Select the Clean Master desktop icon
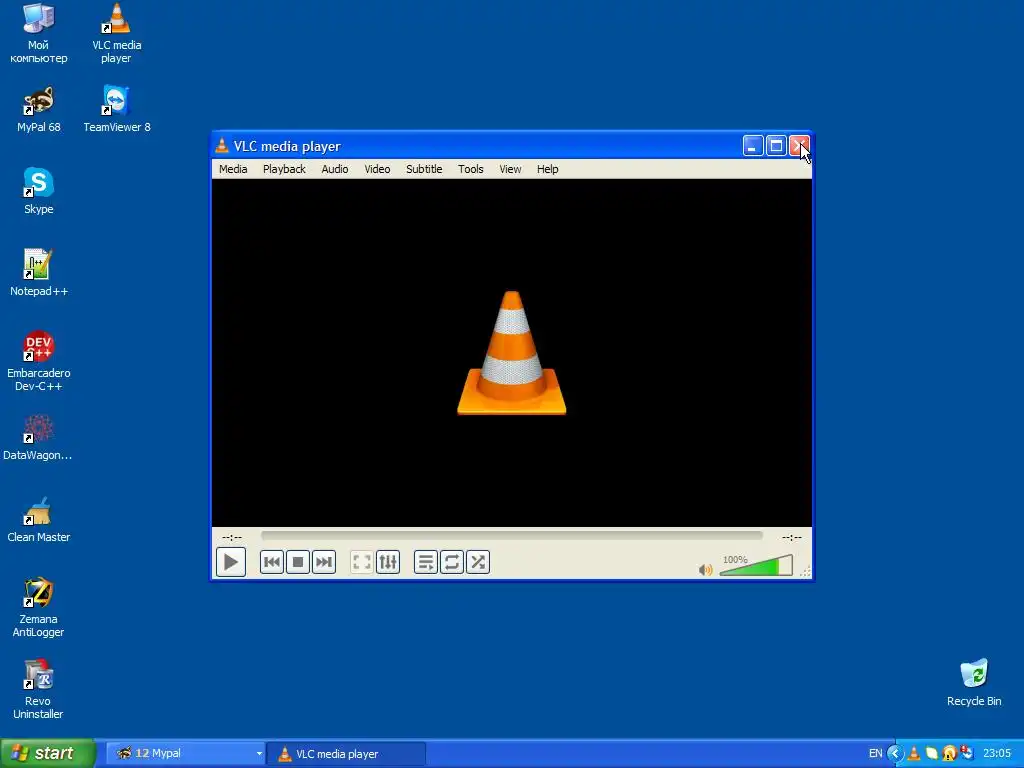Viewport: 1024px width, 768px height. click(39, 520)
